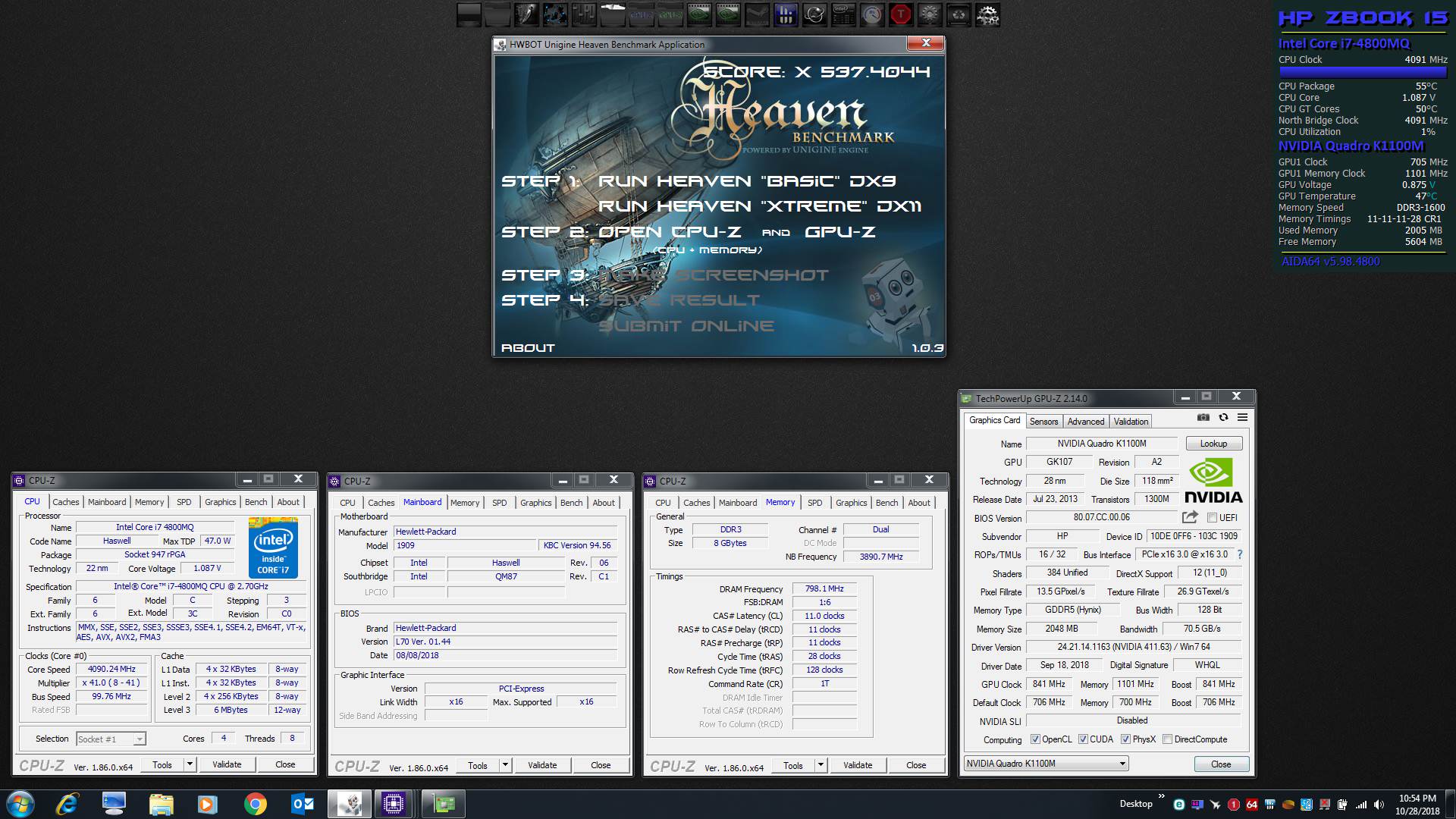Toggle the PhysX checkbox
The width and height of the screenshot is (1456, 819).
pos(1126,739)
